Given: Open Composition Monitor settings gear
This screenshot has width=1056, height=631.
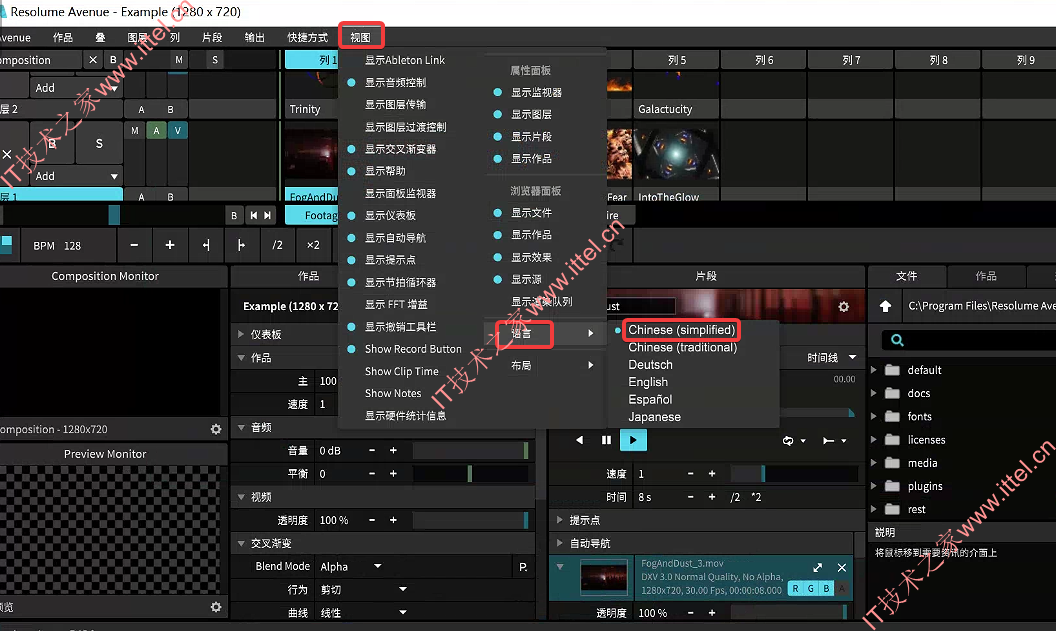Looking at the screenshot, I should coord(216,429).
